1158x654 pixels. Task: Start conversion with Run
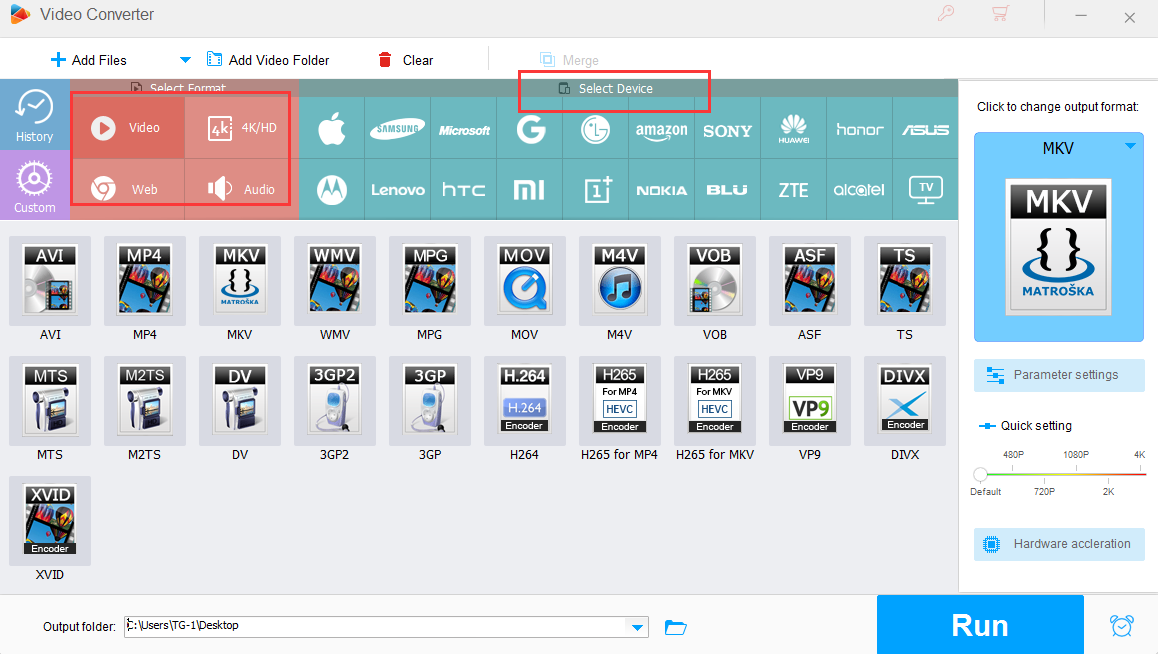(980, 624)
